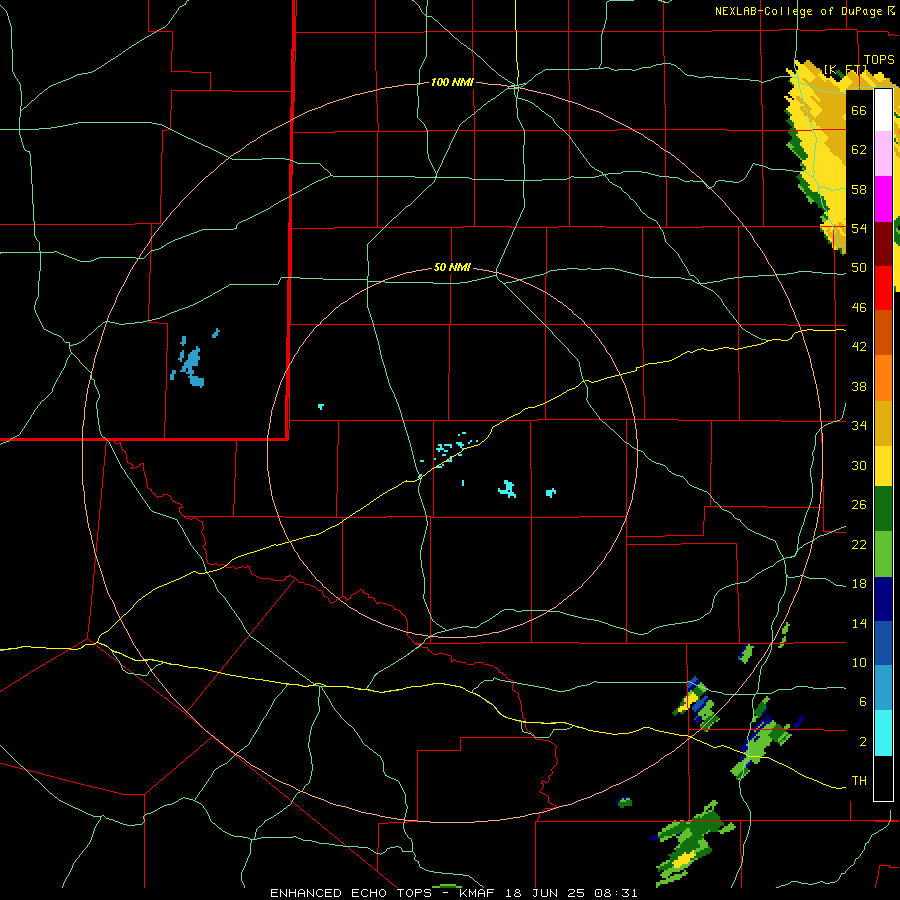Screen dimensions: 900x900
Task: Click the "10" legend value
Action: [859, 663]
